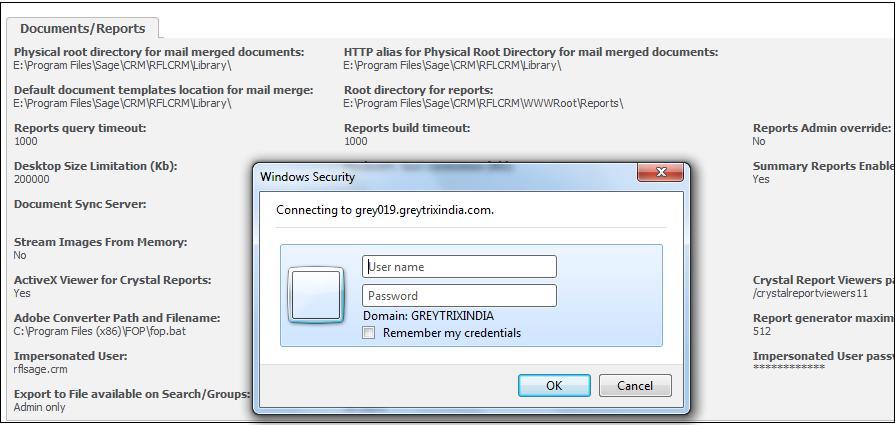Select the Reports query timeout label
Viewport: 895px width, 425px height.
[80, 128]
